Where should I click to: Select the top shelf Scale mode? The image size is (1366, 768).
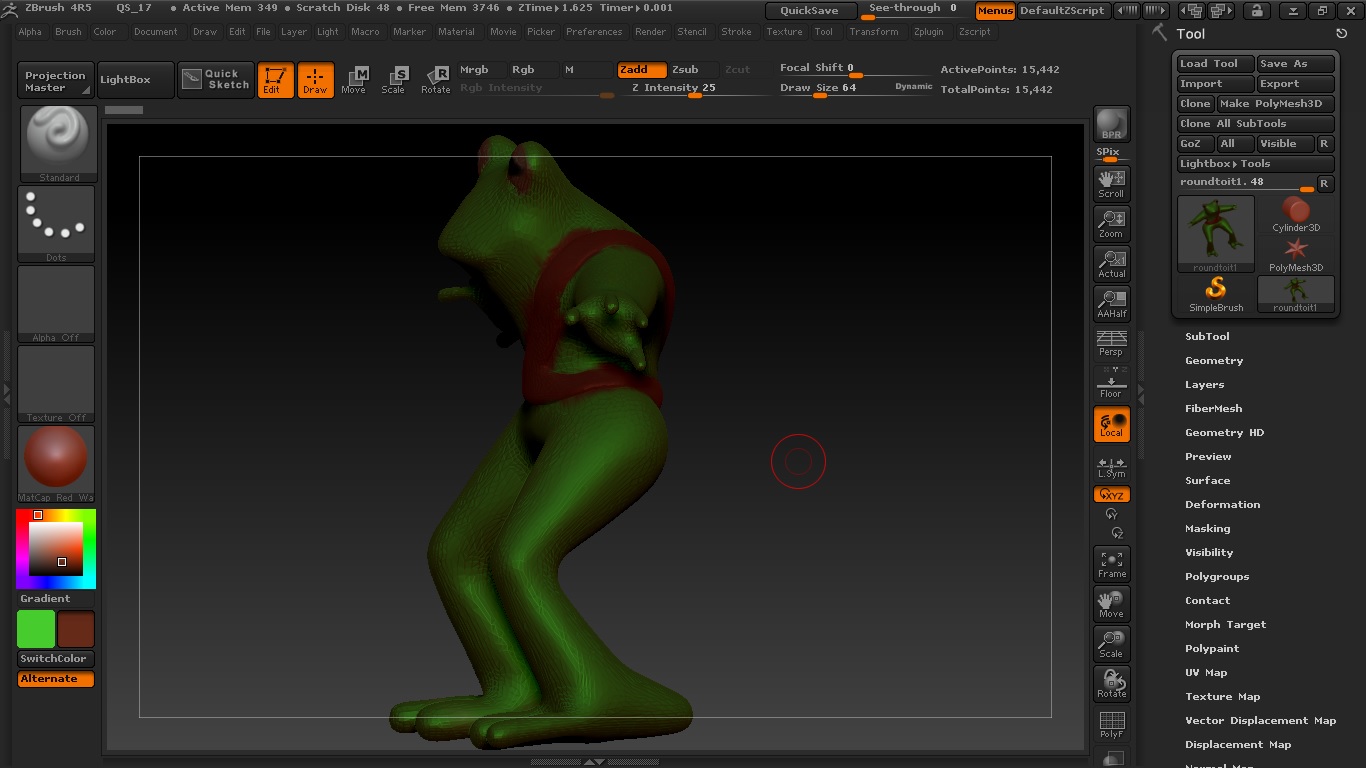394,80
